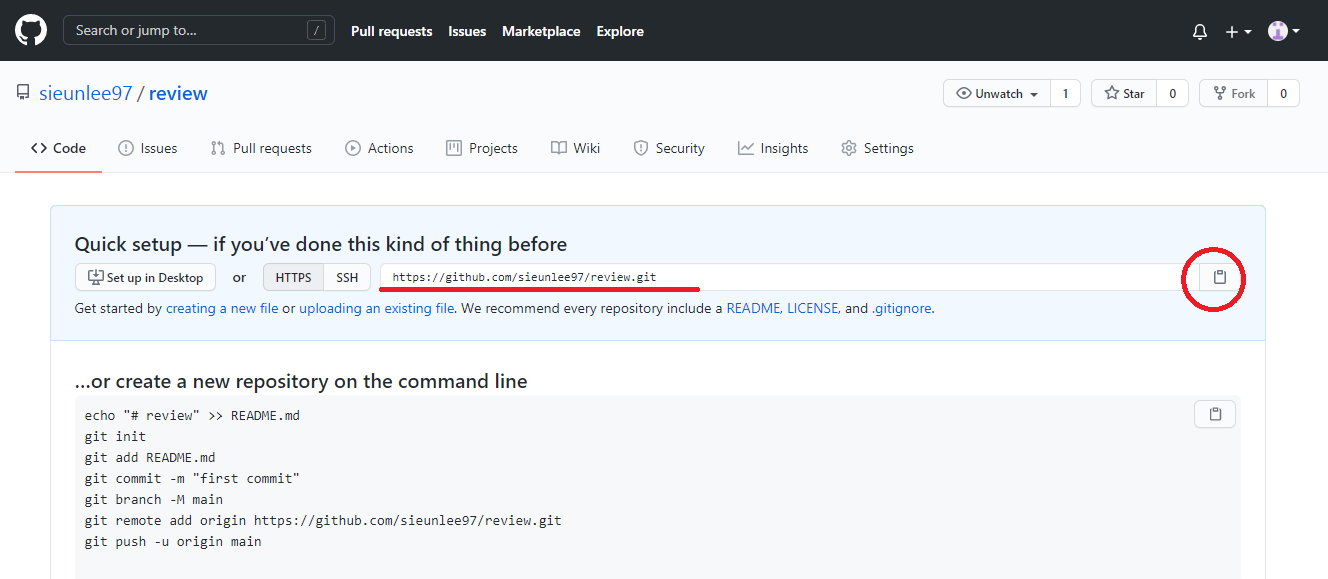Open Issues in top navigation
Image resolution: width=1328 pixels, height=579 pixels.
(467, 32)
